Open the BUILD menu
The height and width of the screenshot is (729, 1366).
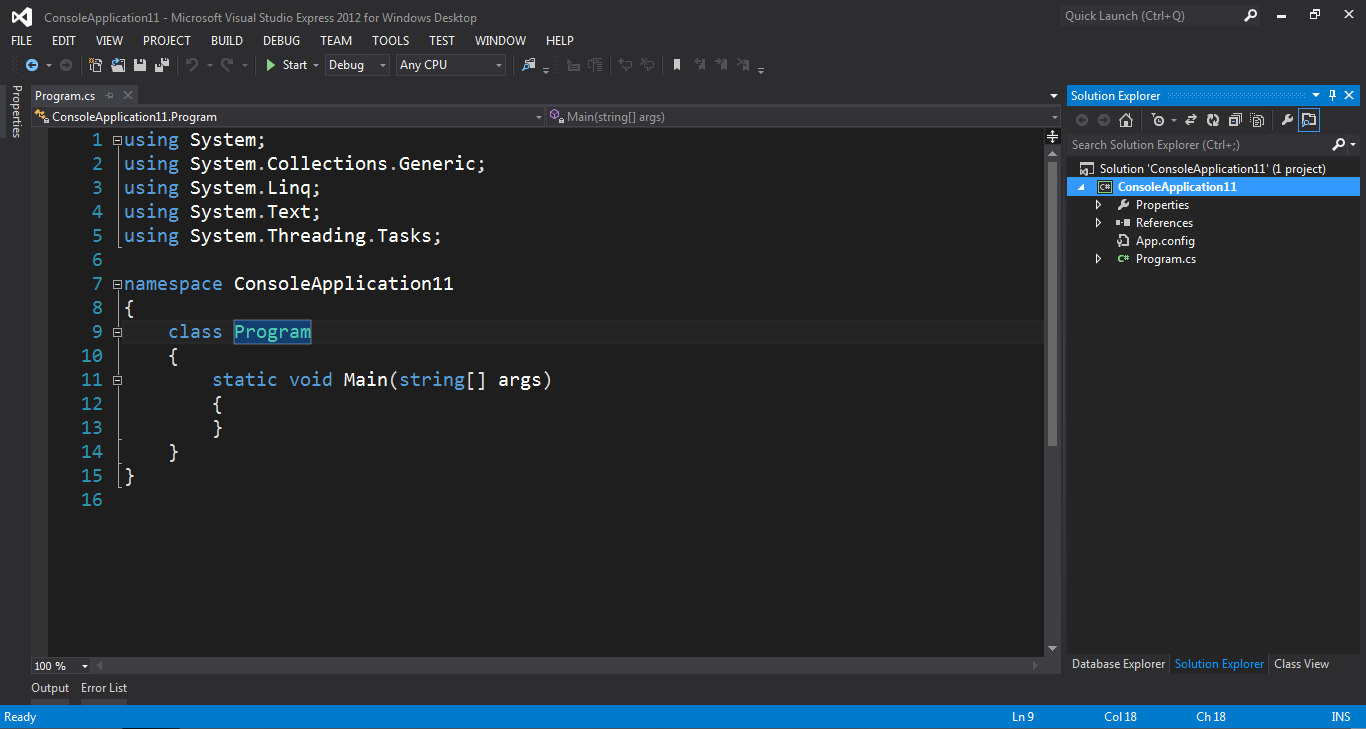(227, 41)
